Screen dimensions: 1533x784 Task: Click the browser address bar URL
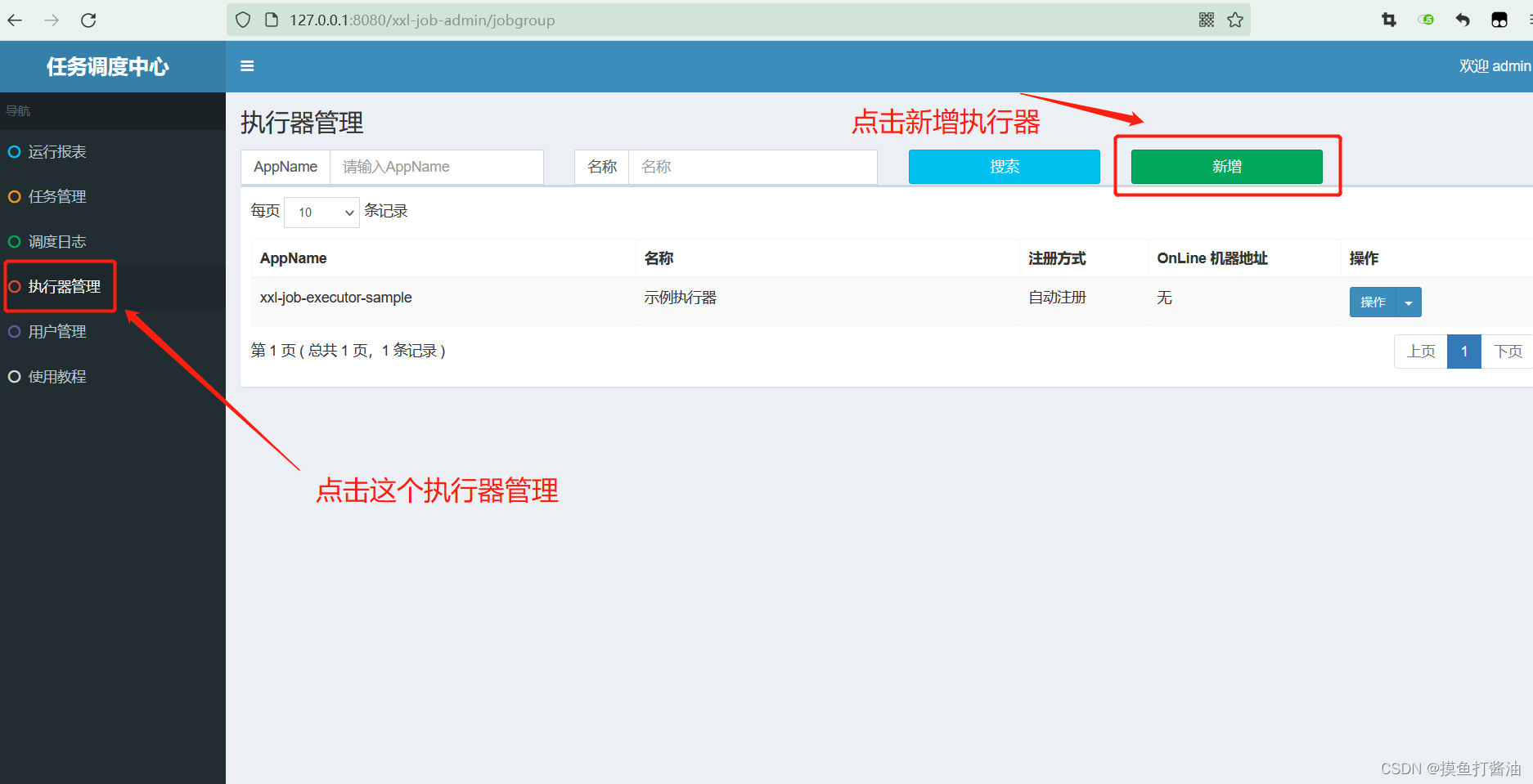click(422, 20)
